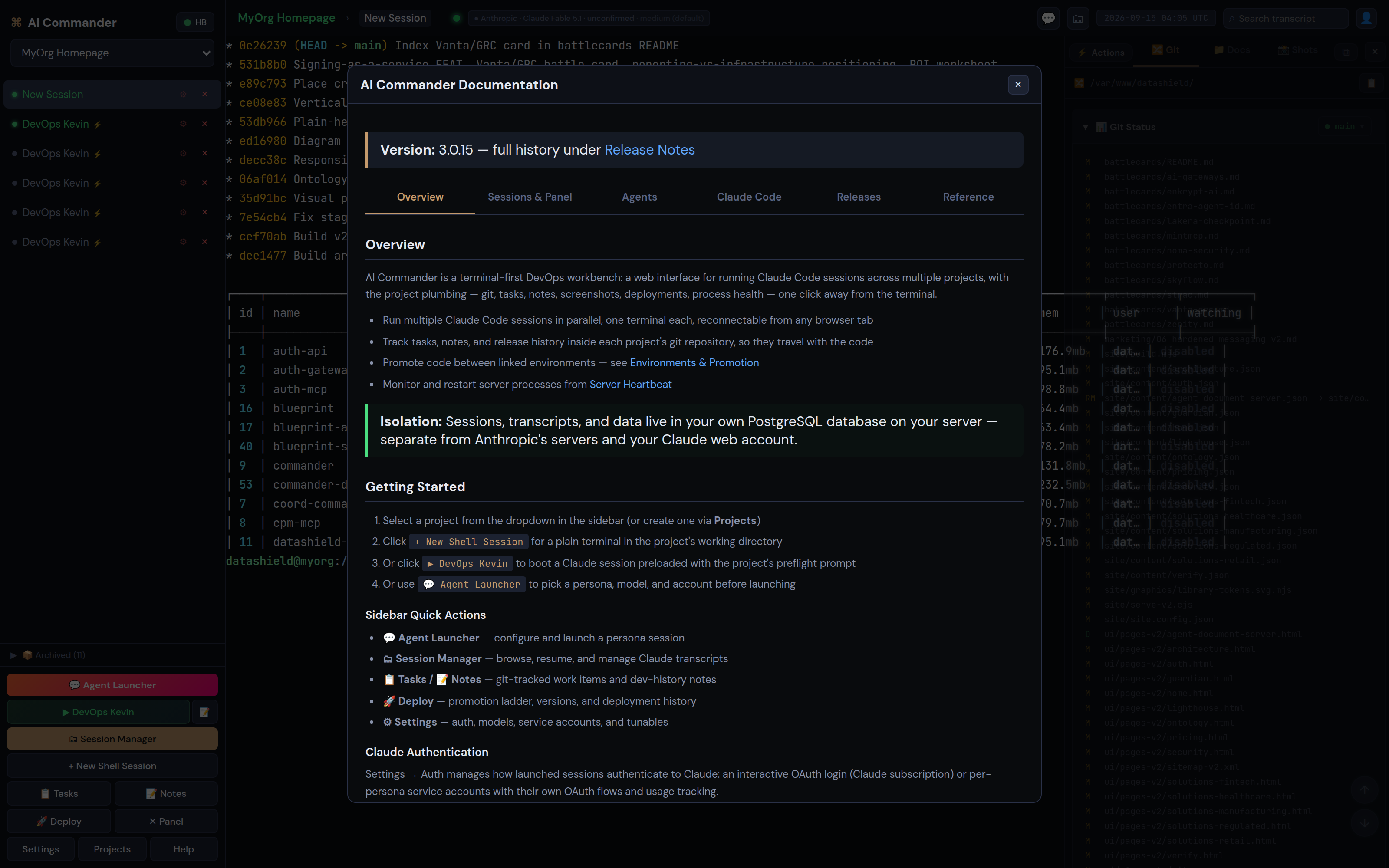1389x868 pixels.
Task: Open the main branch dropdown
Action: (1345, 127)
